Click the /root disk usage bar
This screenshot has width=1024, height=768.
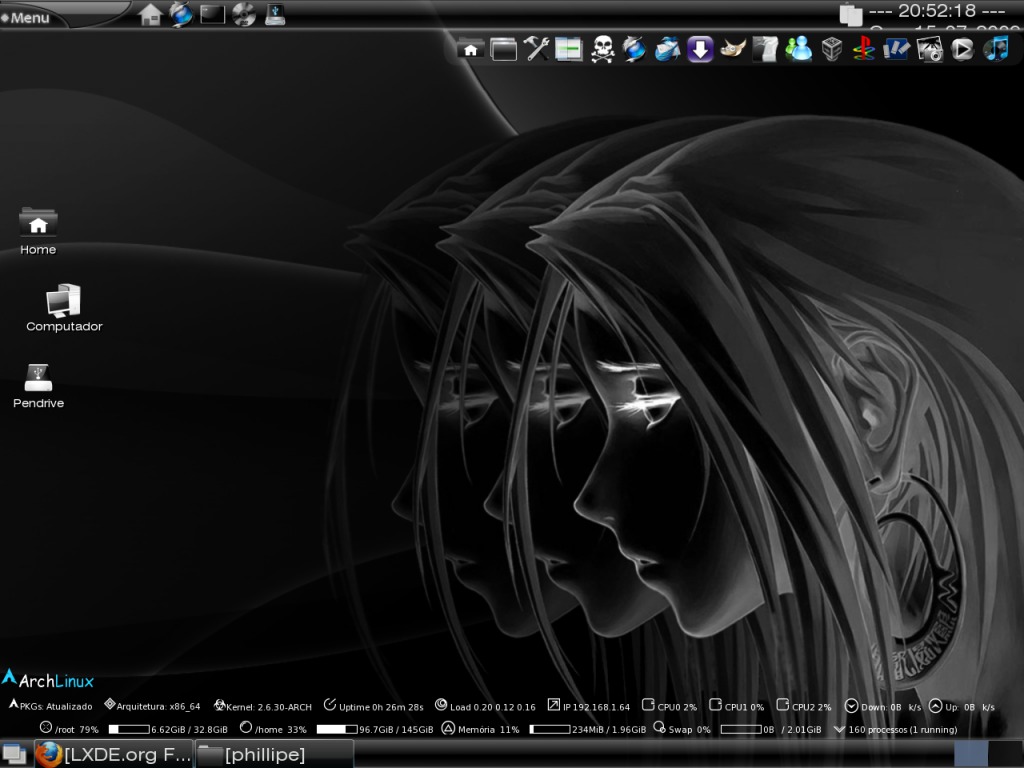129,729
